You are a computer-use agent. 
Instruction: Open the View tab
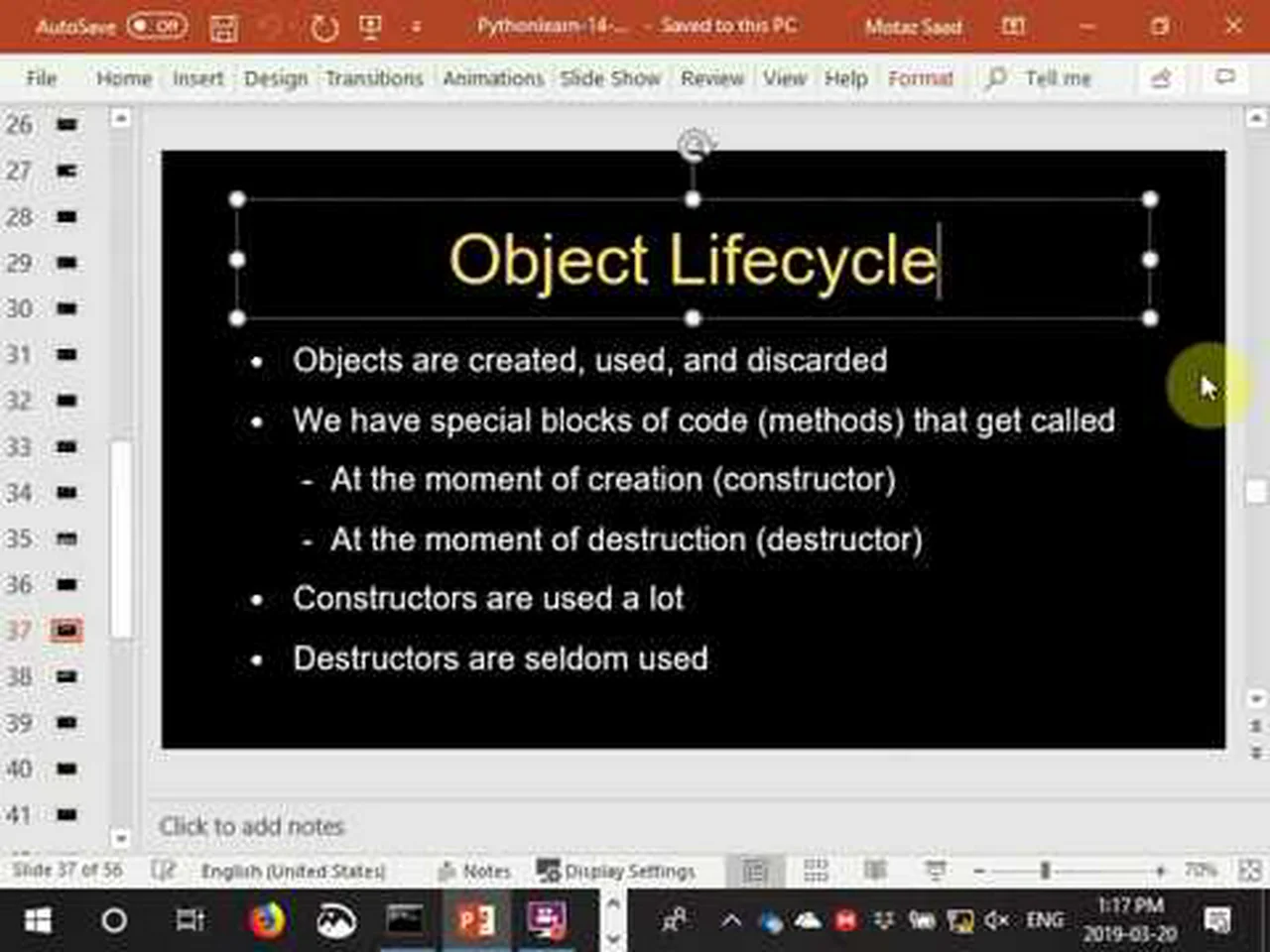point(784,77)
